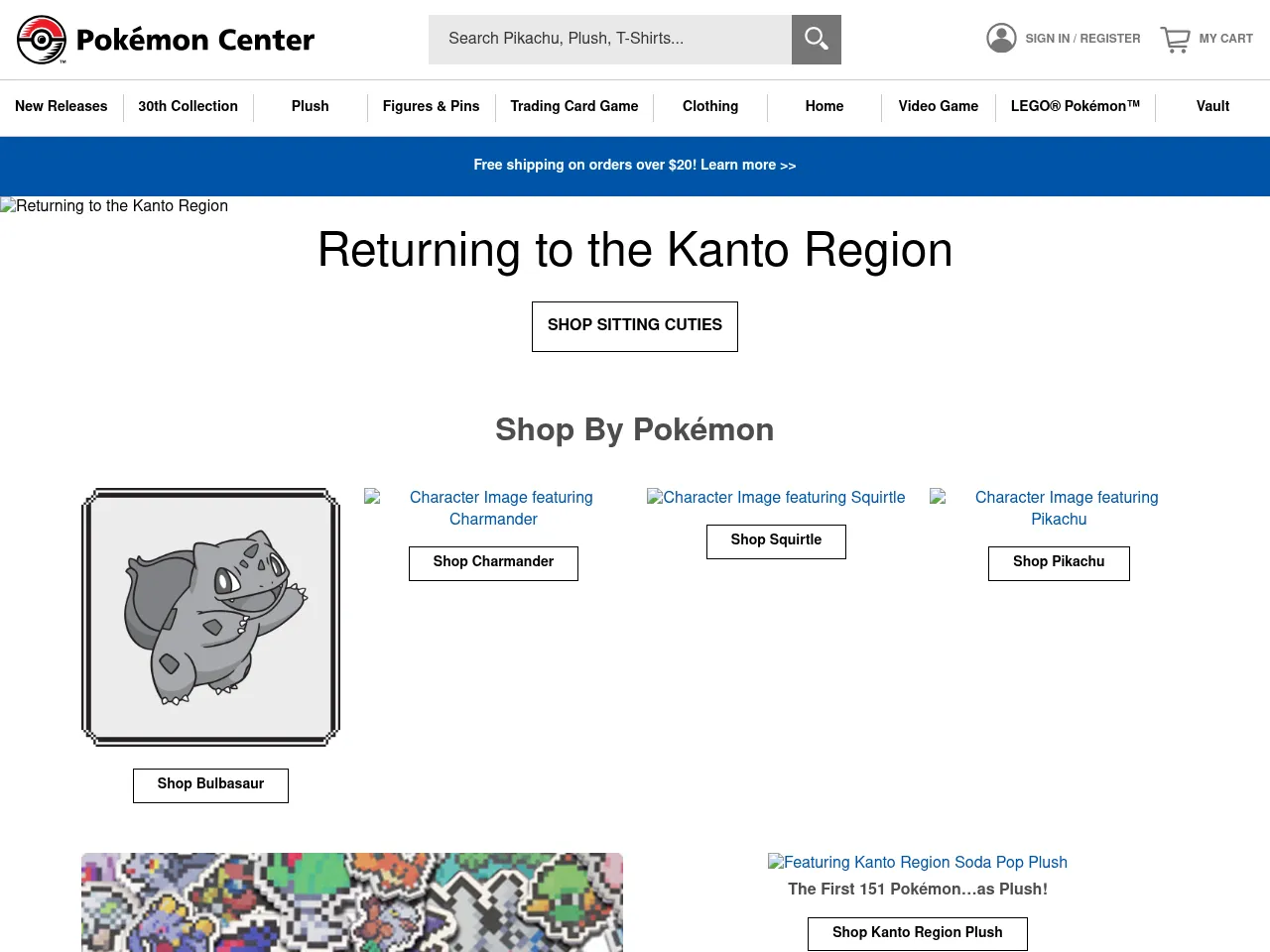Open the Trading Card Game menu
The width and height of the screenshot is (1270, 952).
(x=573, y=107)
